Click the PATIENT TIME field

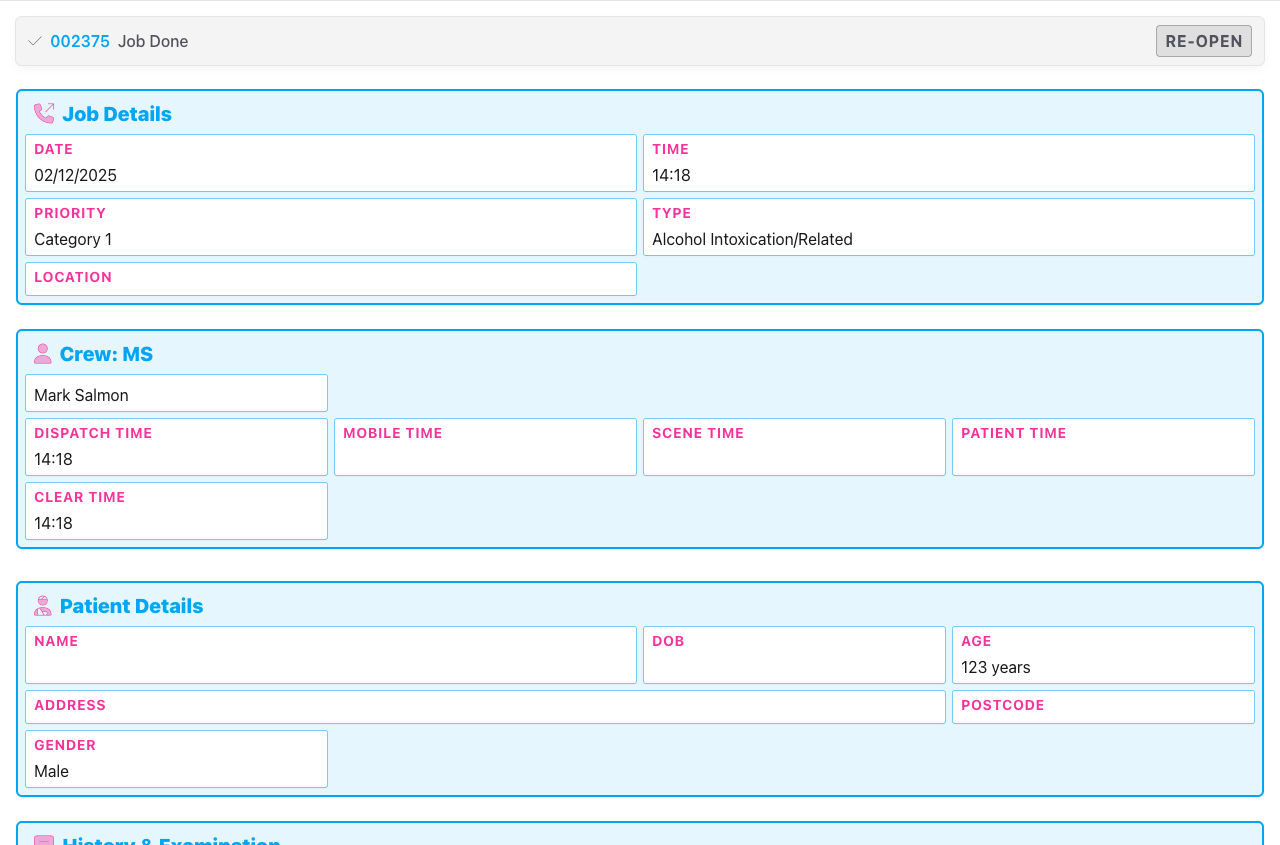point(1103,455)
